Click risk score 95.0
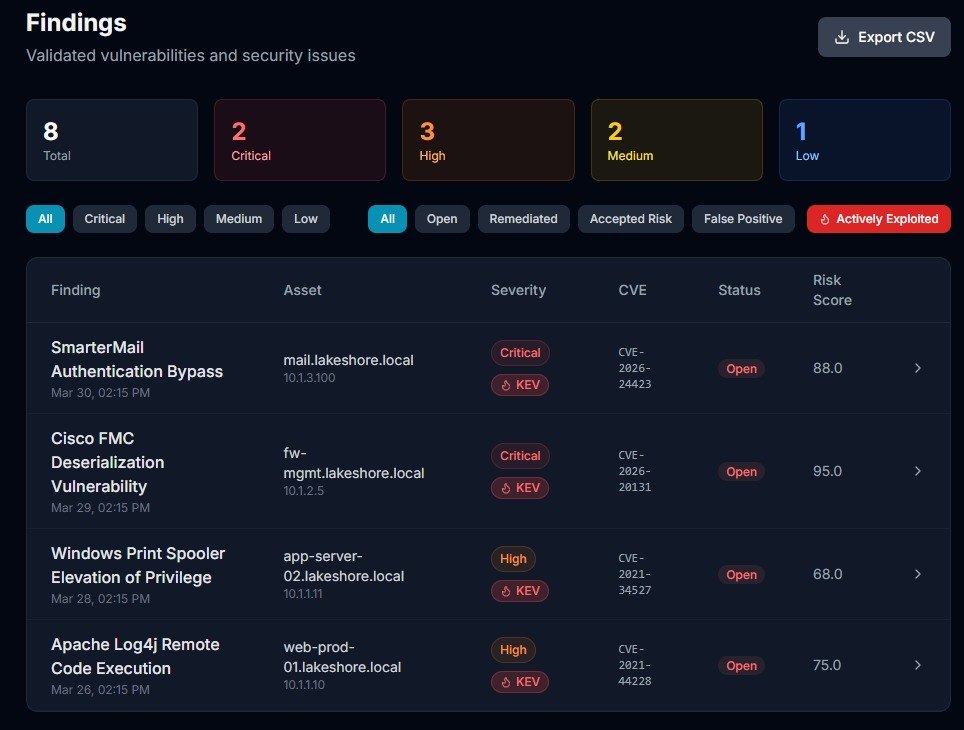This screenshot has width=964, height=730. coord(828,471)
